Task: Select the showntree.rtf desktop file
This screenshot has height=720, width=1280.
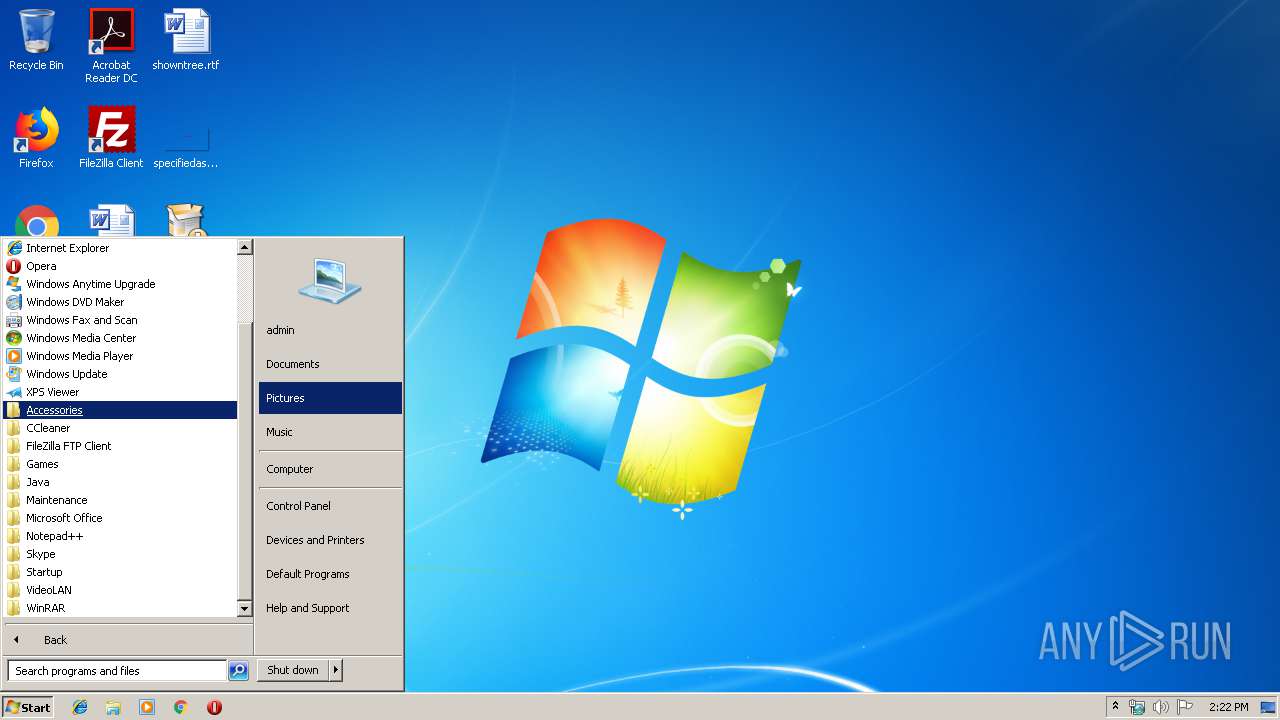Action: pyautogui.click(x=186, y=41)
